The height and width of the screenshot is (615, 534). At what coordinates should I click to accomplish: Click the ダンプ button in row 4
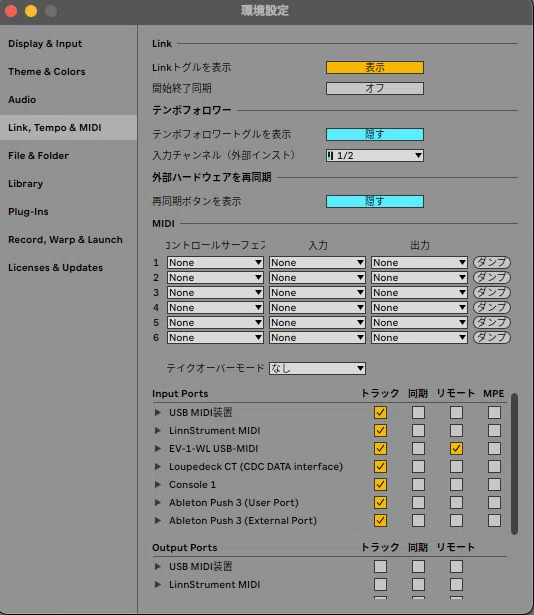tap(492, 307)
